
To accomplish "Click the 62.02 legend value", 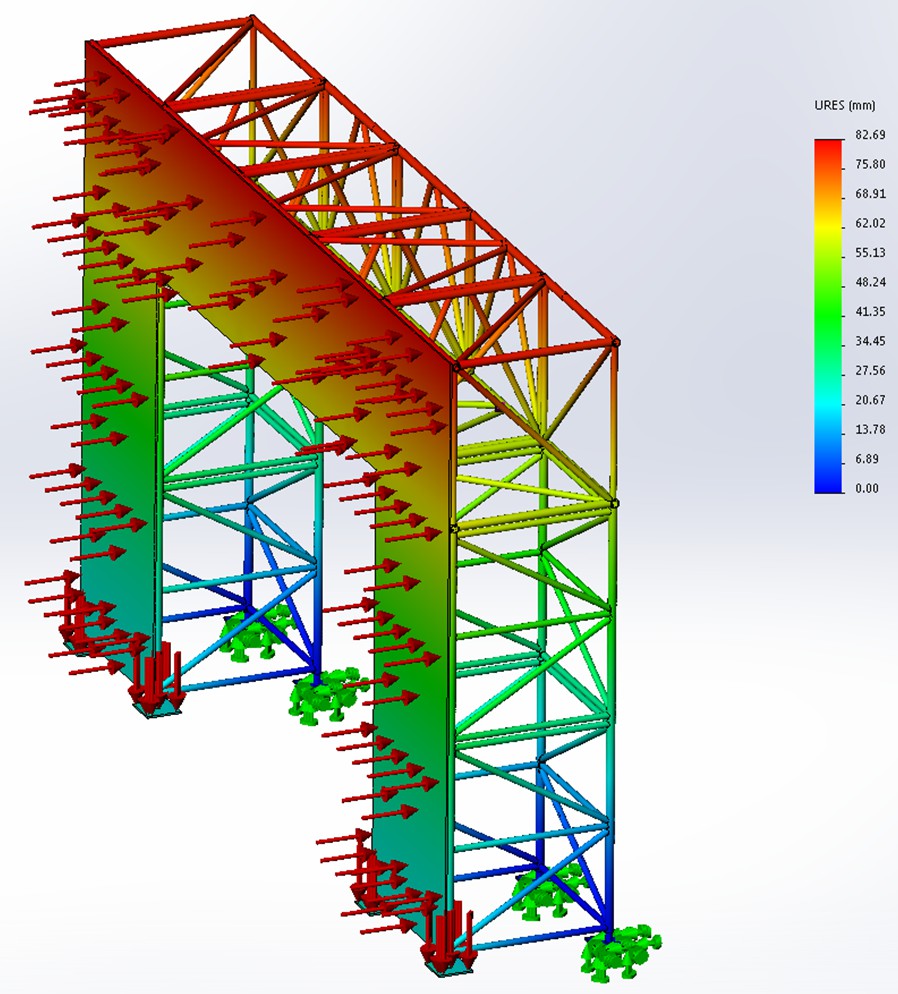I will pyautogui.click(x=869, y=223).
